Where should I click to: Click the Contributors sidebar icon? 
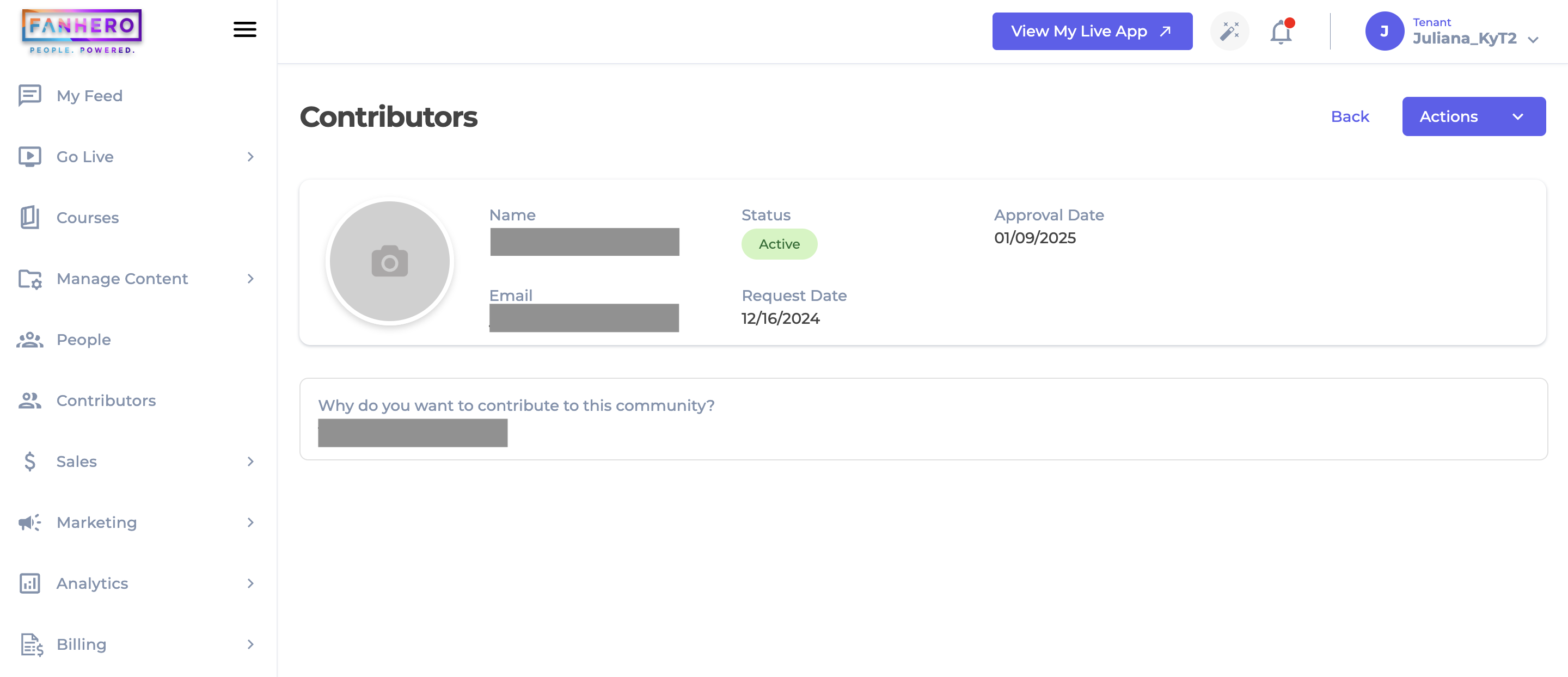click(29, 400)
